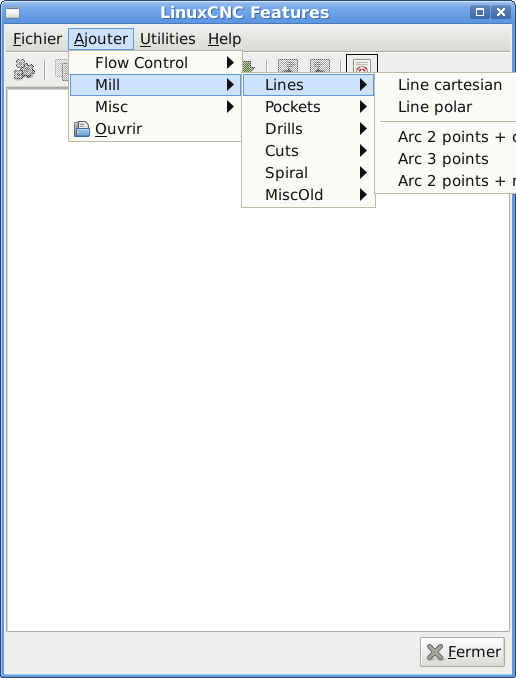Click the X icon on Fermer button
The width and height of the screenshot is (516, 678).
point(435,652)
